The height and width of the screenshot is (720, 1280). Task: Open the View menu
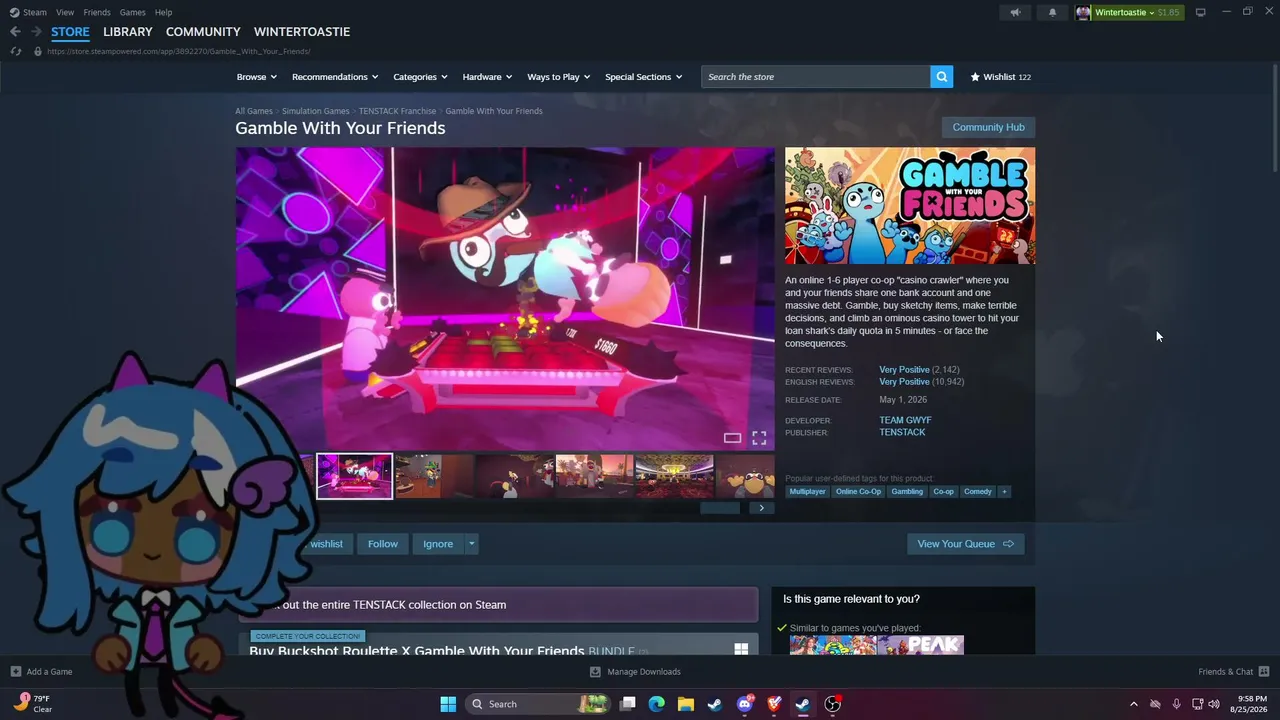point(65,12)
